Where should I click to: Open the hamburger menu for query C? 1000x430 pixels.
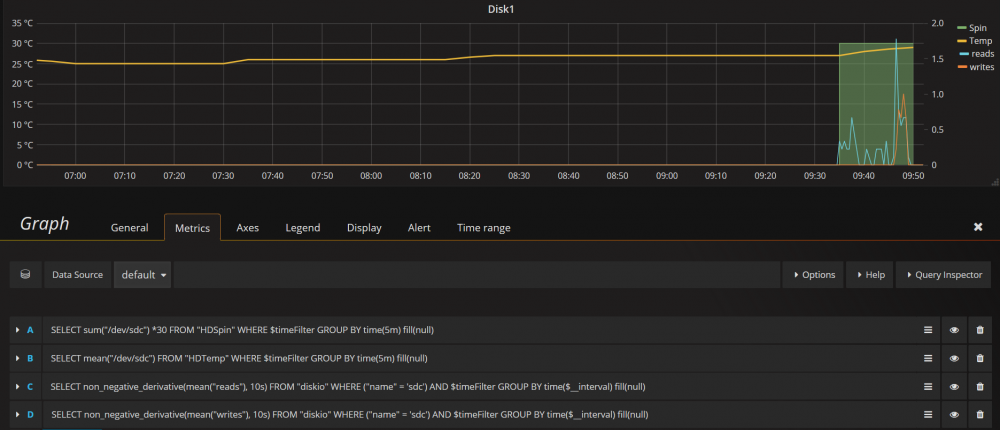point(928,387)
